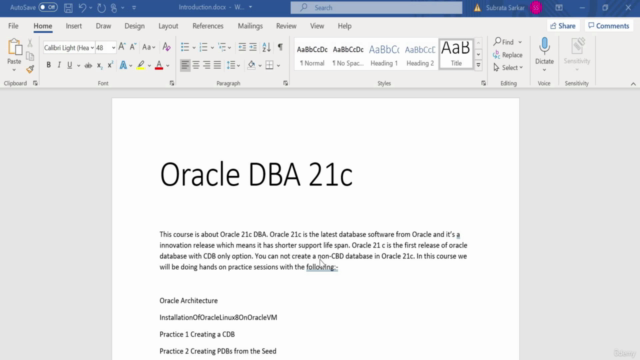
Task: Click the Share button
Action: [x=563, y=26]
